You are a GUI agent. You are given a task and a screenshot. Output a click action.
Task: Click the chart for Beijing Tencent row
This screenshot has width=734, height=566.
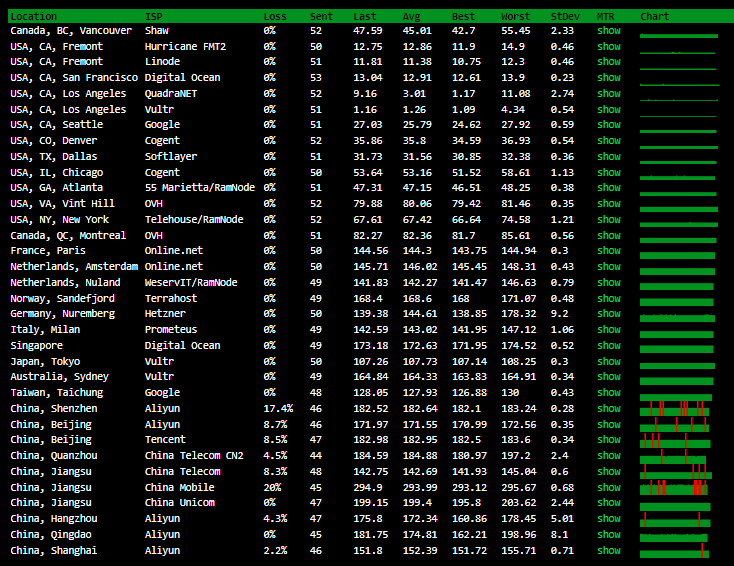click(677, 440)
